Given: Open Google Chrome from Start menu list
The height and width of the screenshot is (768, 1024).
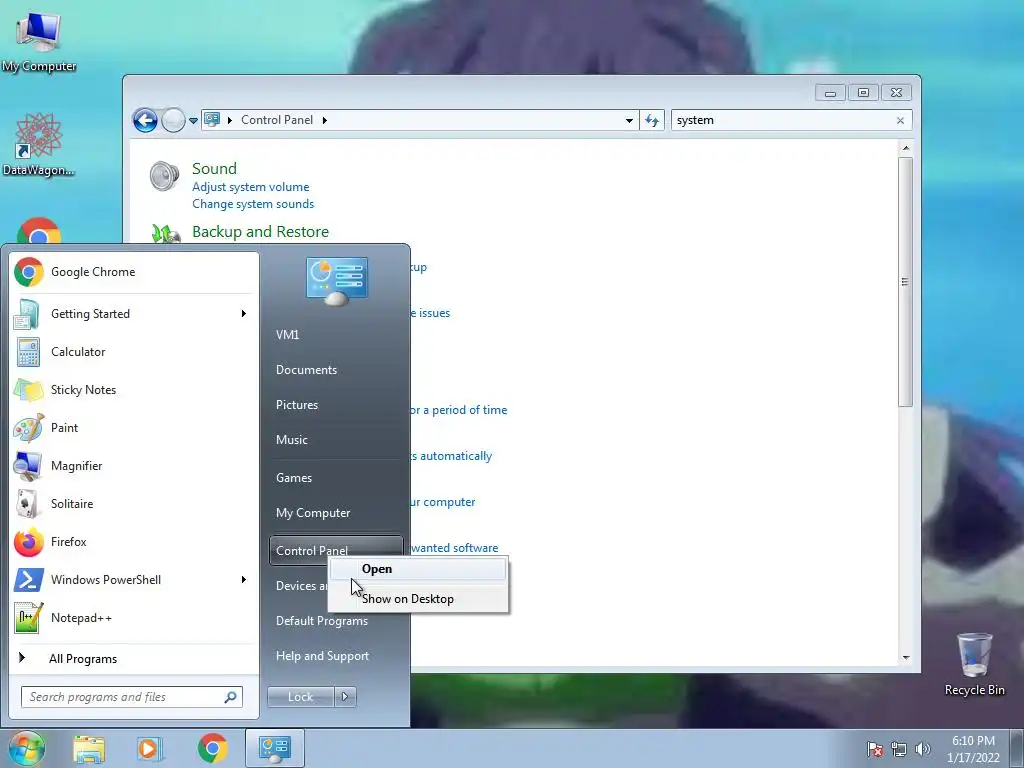Looking at the screenshot, I should click(134, 272).
